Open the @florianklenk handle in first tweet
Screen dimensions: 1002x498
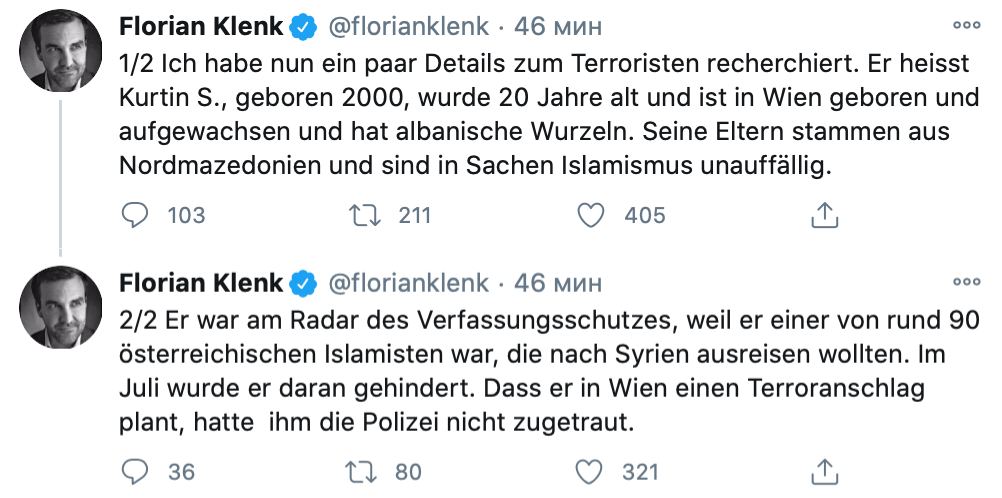click(408, 25)
